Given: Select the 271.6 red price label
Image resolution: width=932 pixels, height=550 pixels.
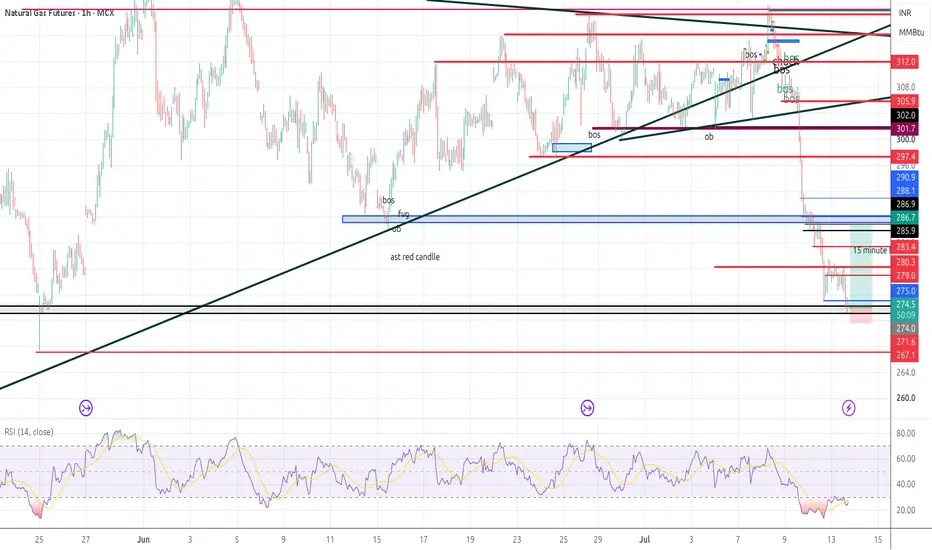Looking at the screenshot, I should point(905,342).
